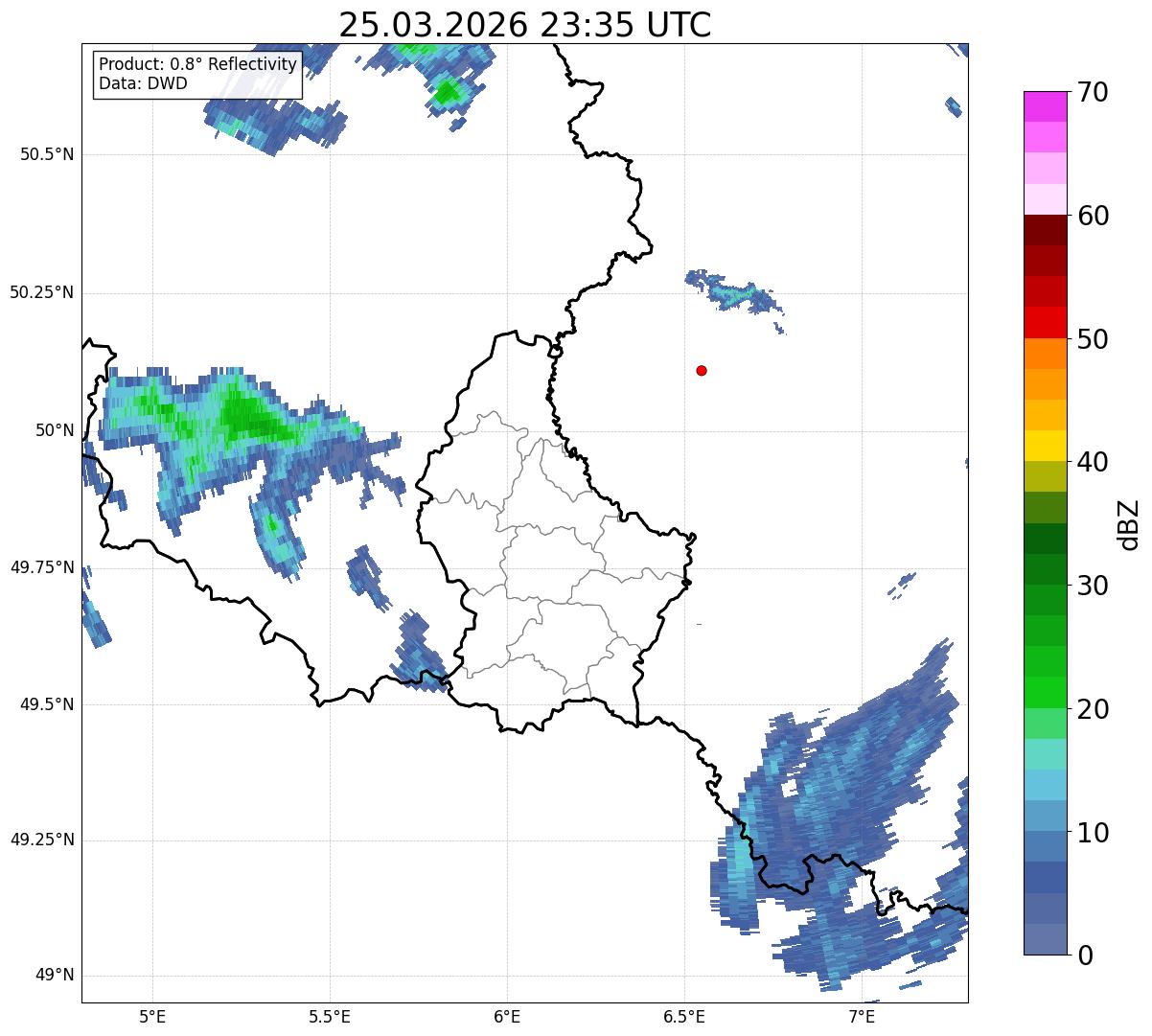Click the 5.5°E longitude label
This screenshot has height=1036, width=1152.
coord(330,1016)
